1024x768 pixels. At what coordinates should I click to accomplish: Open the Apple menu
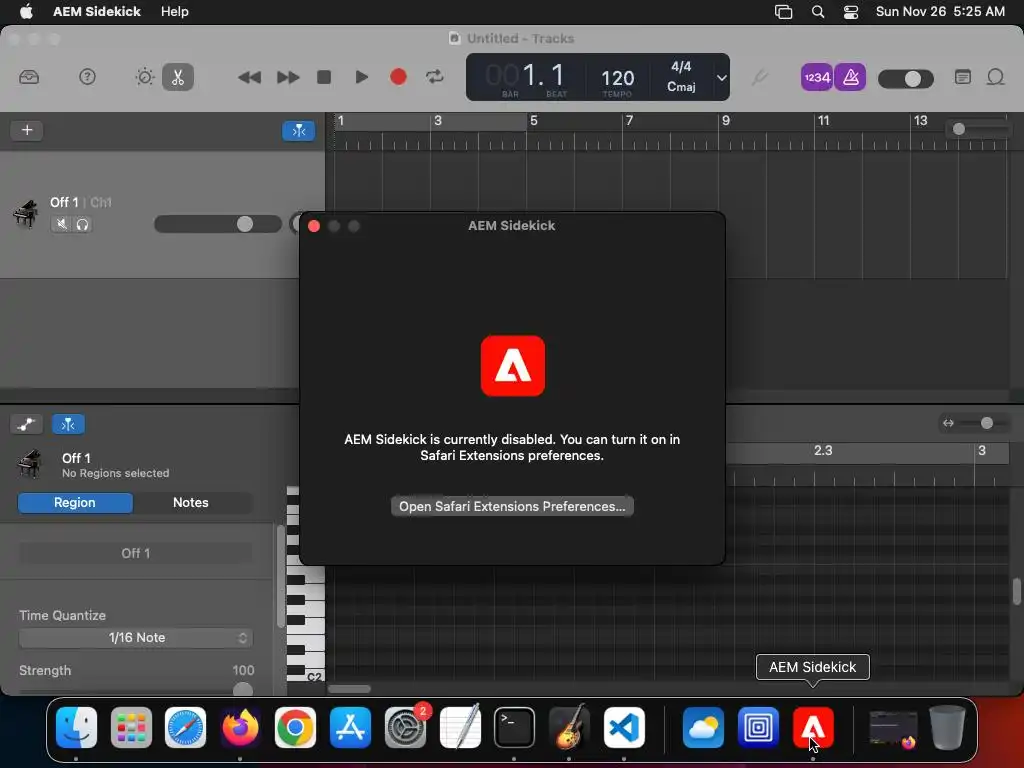[x=26, y=11]
